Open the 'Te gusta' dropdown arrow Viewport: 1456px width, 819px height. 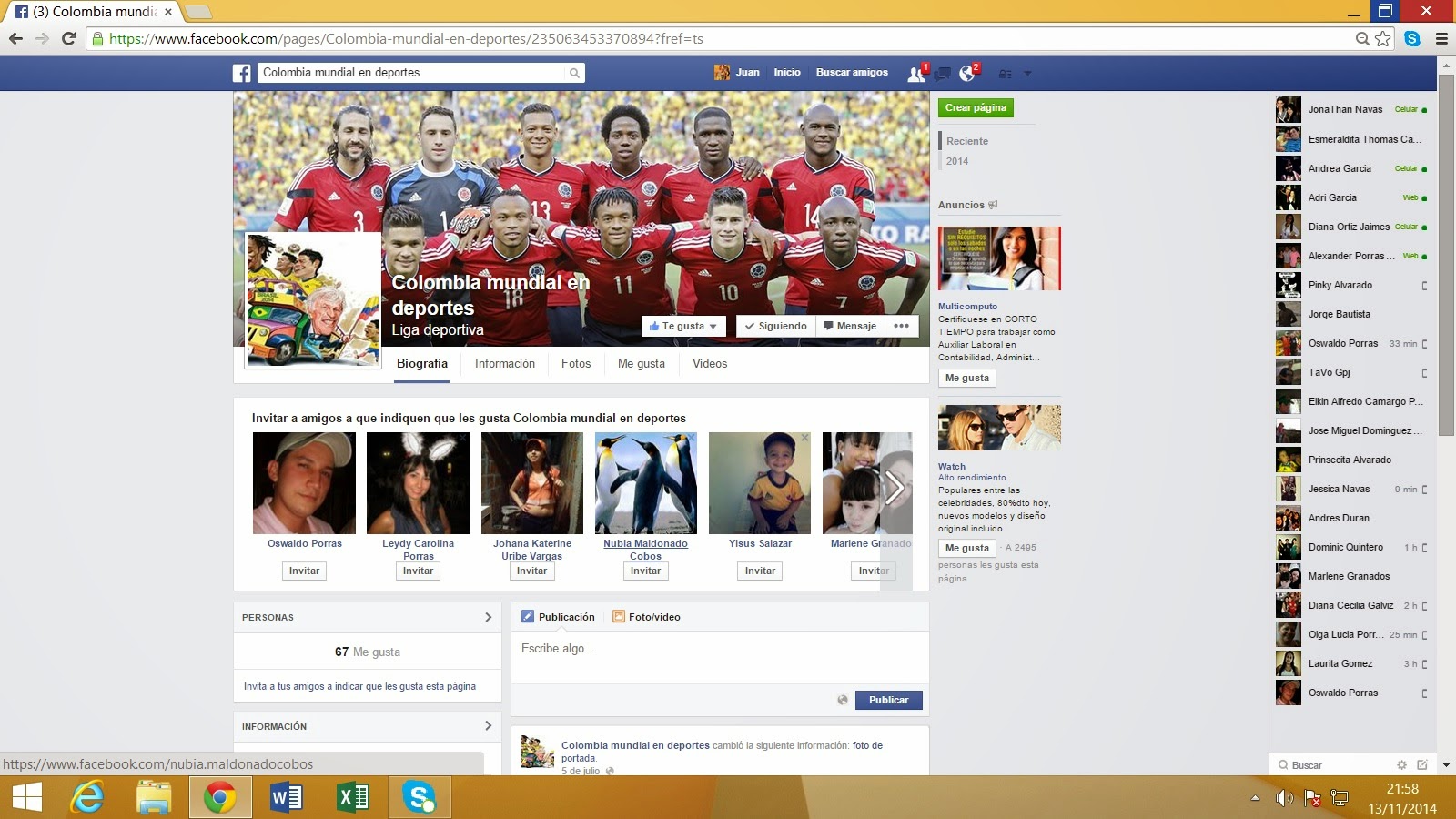(714, 325)
